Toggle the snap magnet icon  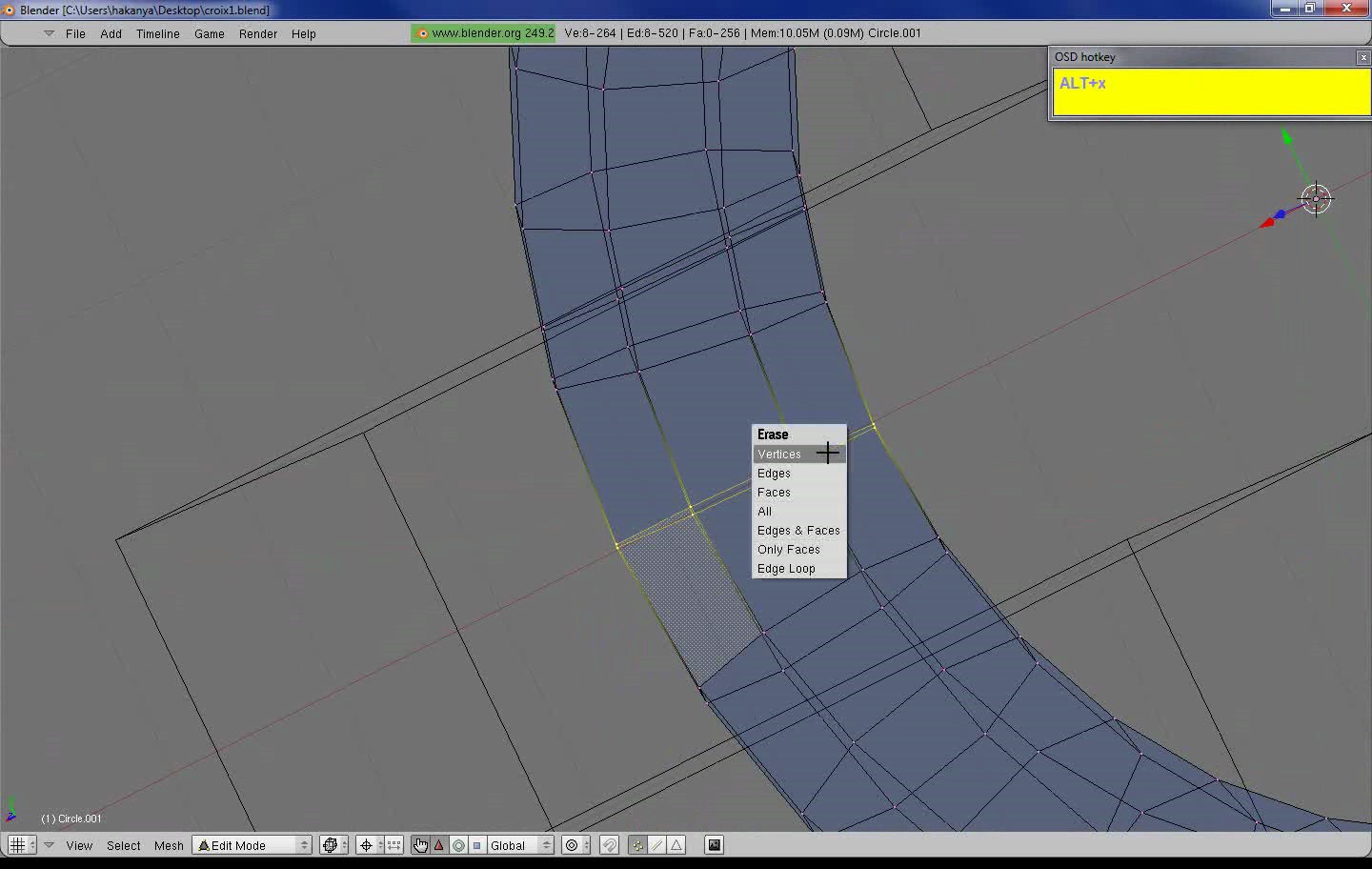pos(610,845)
